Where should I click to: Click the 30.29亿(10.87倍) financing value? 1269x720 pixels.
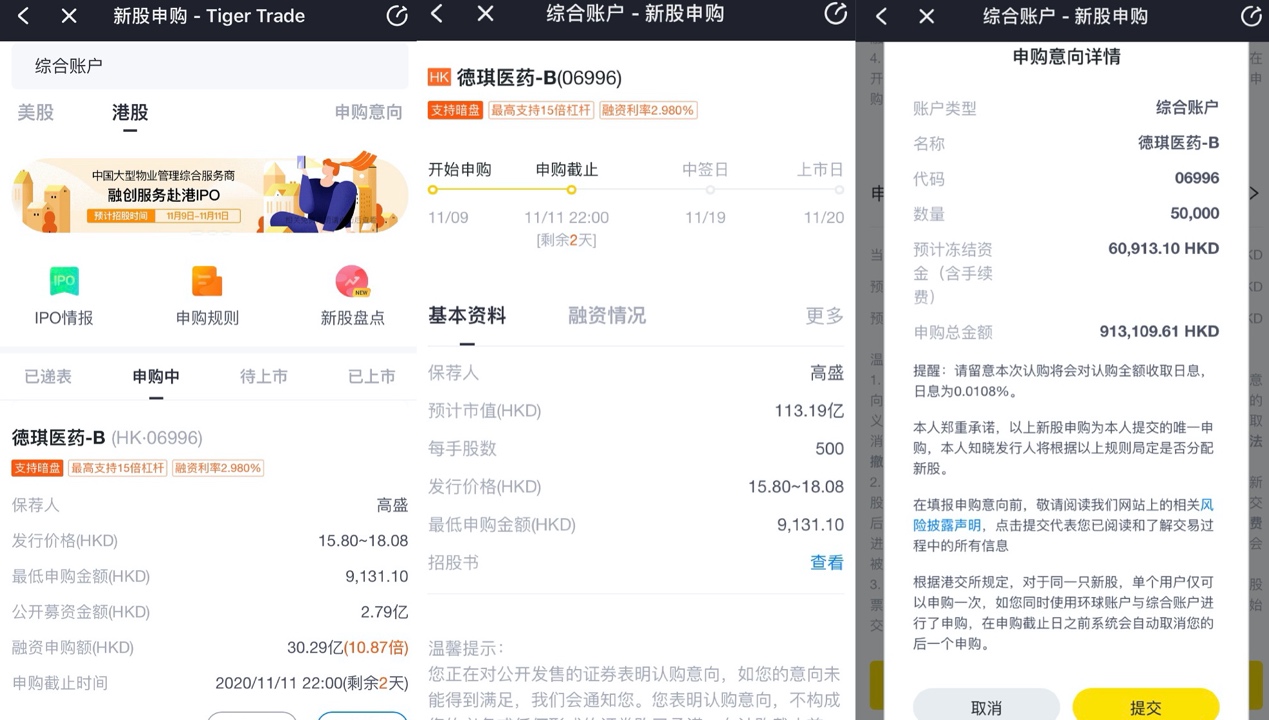pyautogui.click(x=347, y=648)
